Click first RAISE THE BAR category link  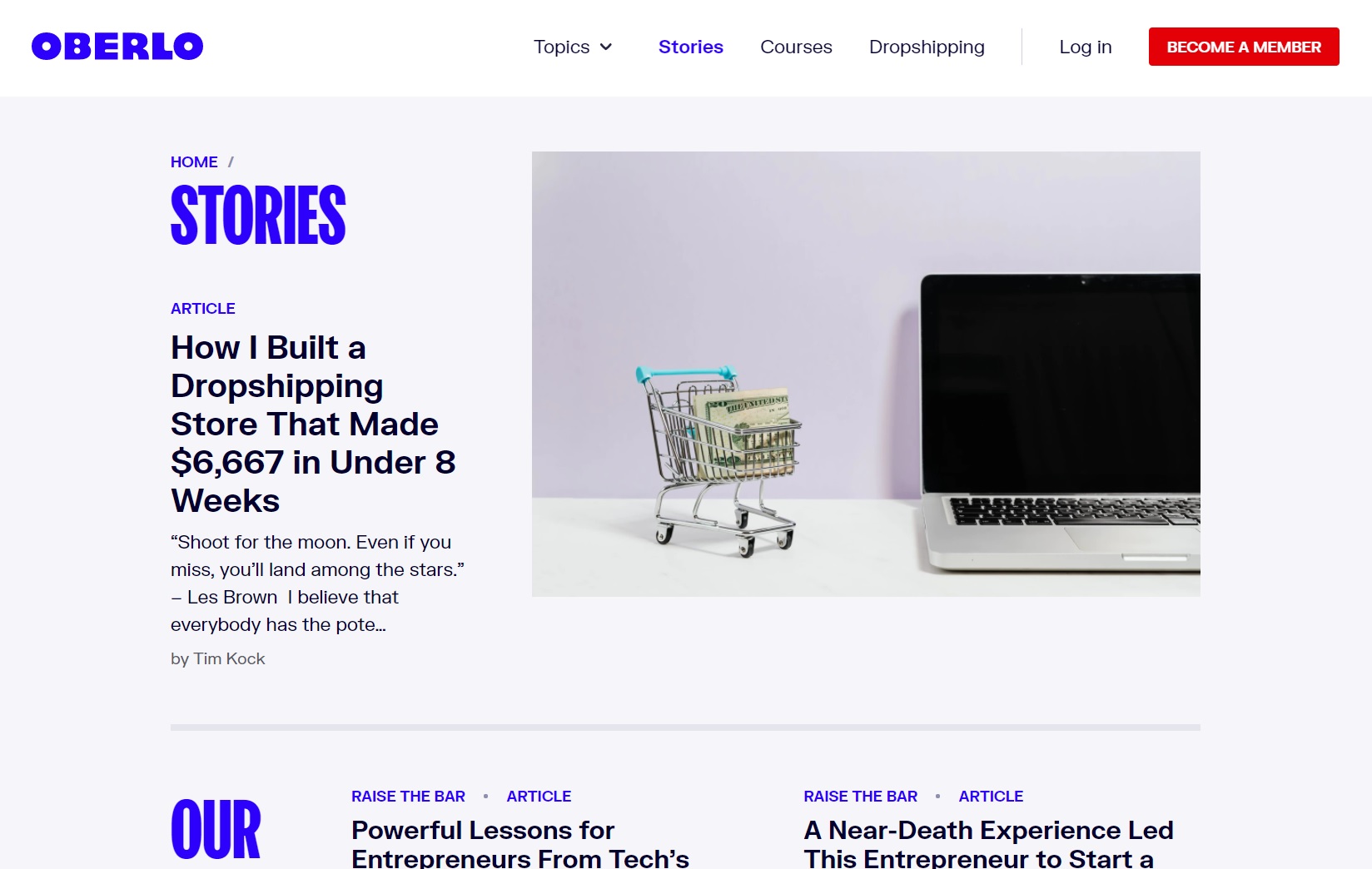pos(408,797)
